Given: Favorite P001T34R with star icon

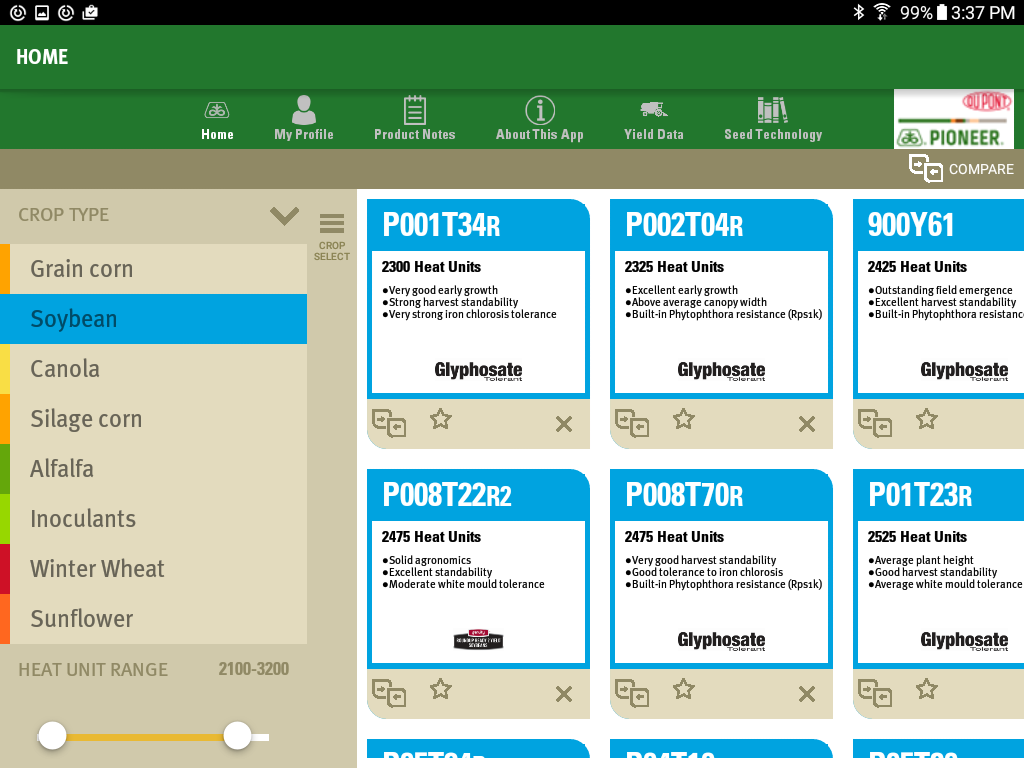Looking at the screenshot, I should click(x=441, y=419).
